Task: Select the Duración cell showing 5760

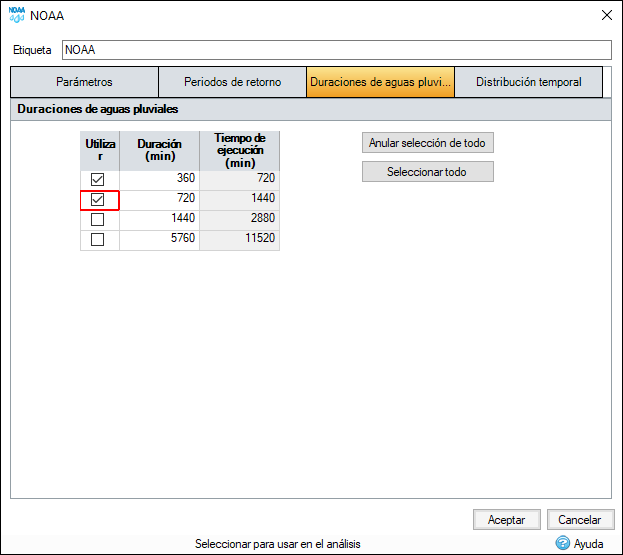Action: (x=159, y=240)
